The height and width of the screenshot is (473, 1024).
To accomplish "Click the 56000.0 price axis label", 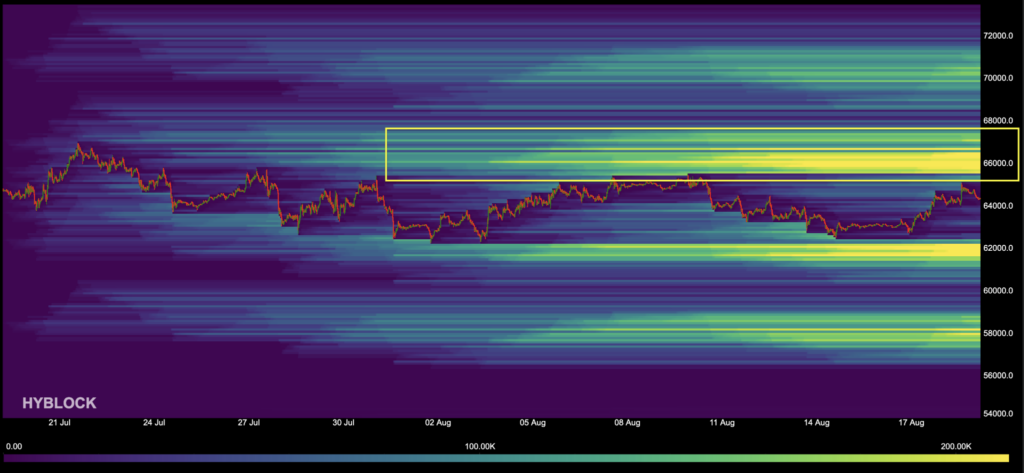I will (999, 376).
